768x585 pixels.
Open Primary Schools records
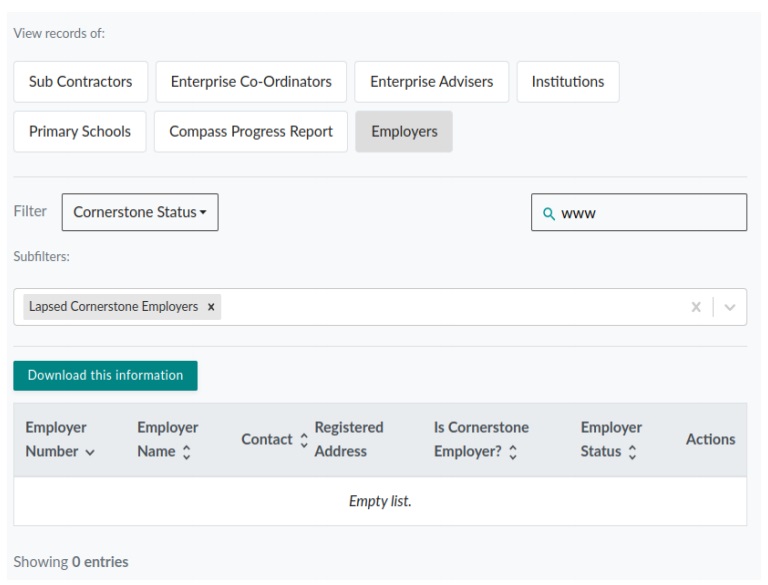click(80, 132)
